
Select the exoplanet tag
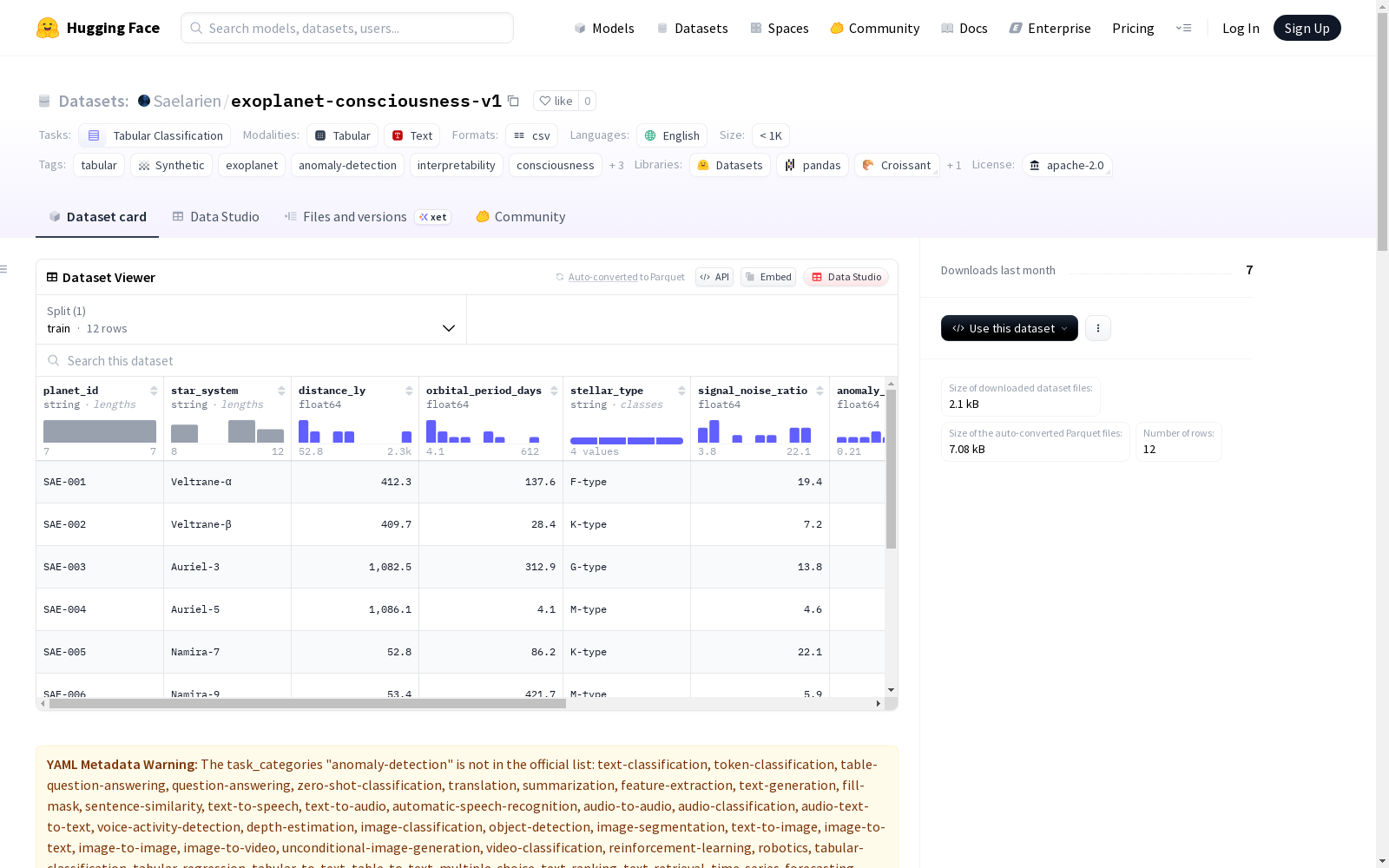[252, 165]
